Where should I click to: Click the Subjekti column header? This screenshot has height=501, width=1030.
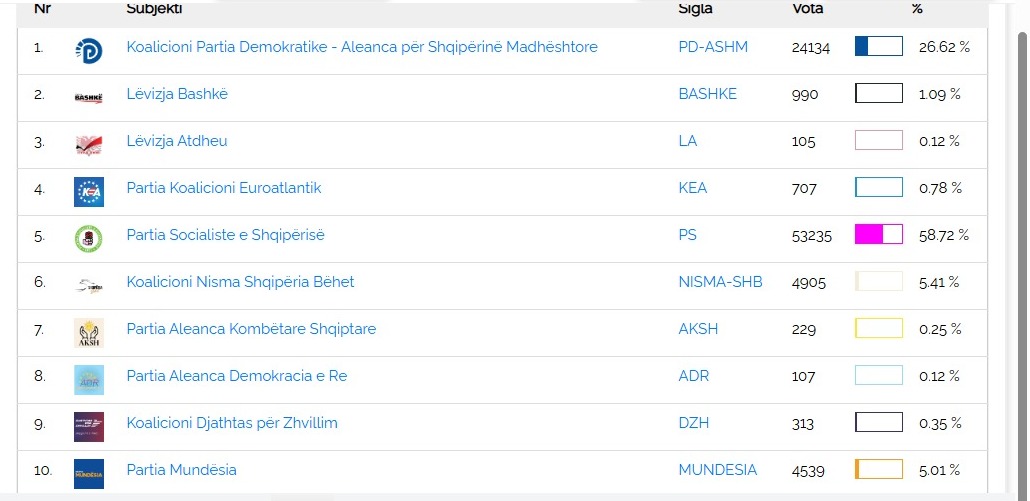[154, 9]
